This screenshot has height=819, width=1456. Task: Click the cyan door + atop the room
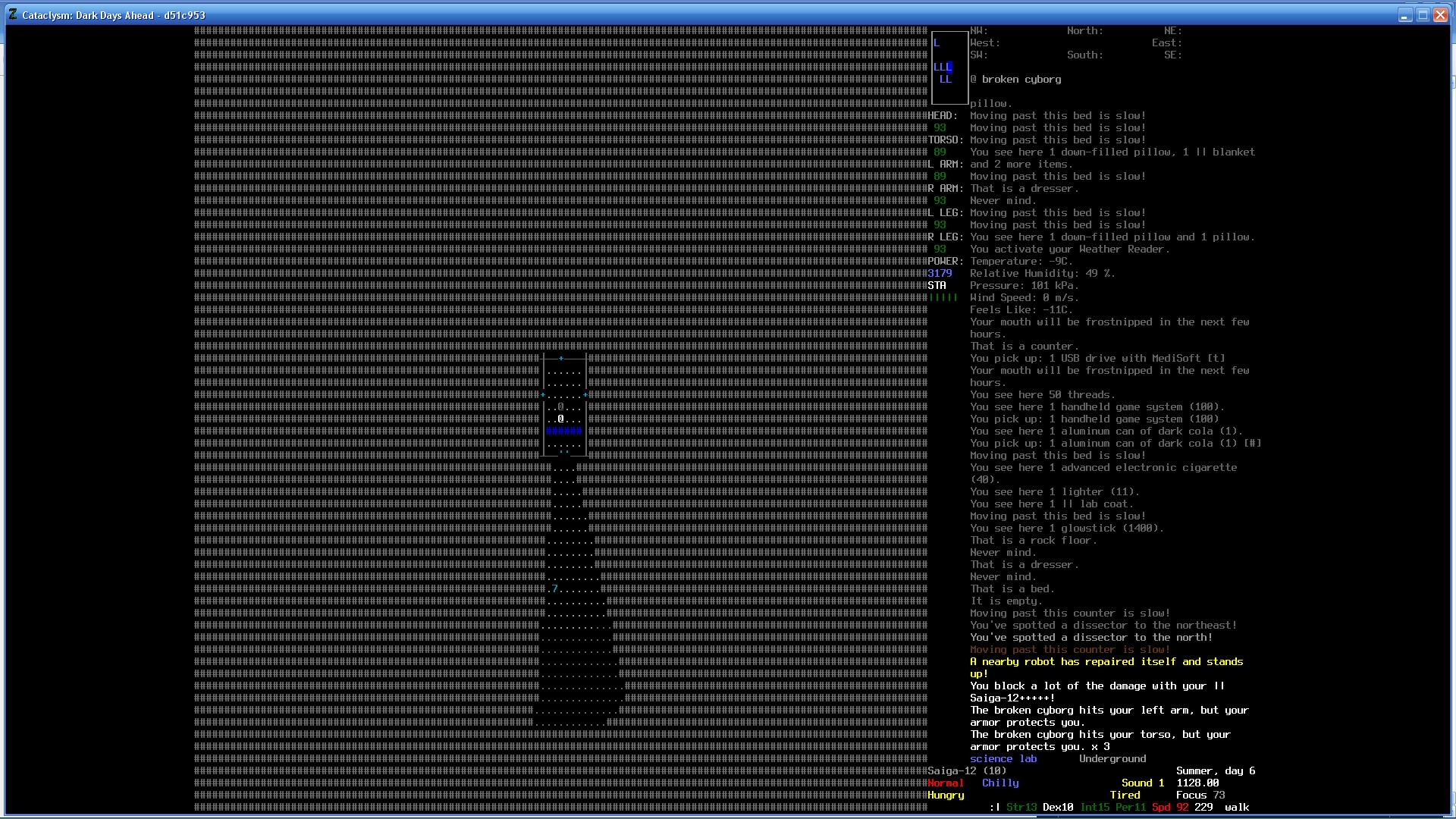(561, 358)
